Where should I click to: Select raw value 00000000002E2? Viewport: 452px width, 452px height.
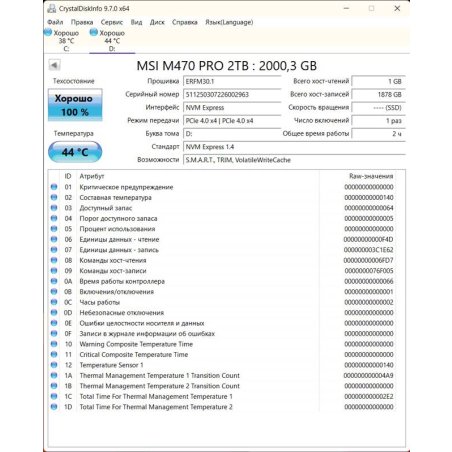tap(369, 396)
